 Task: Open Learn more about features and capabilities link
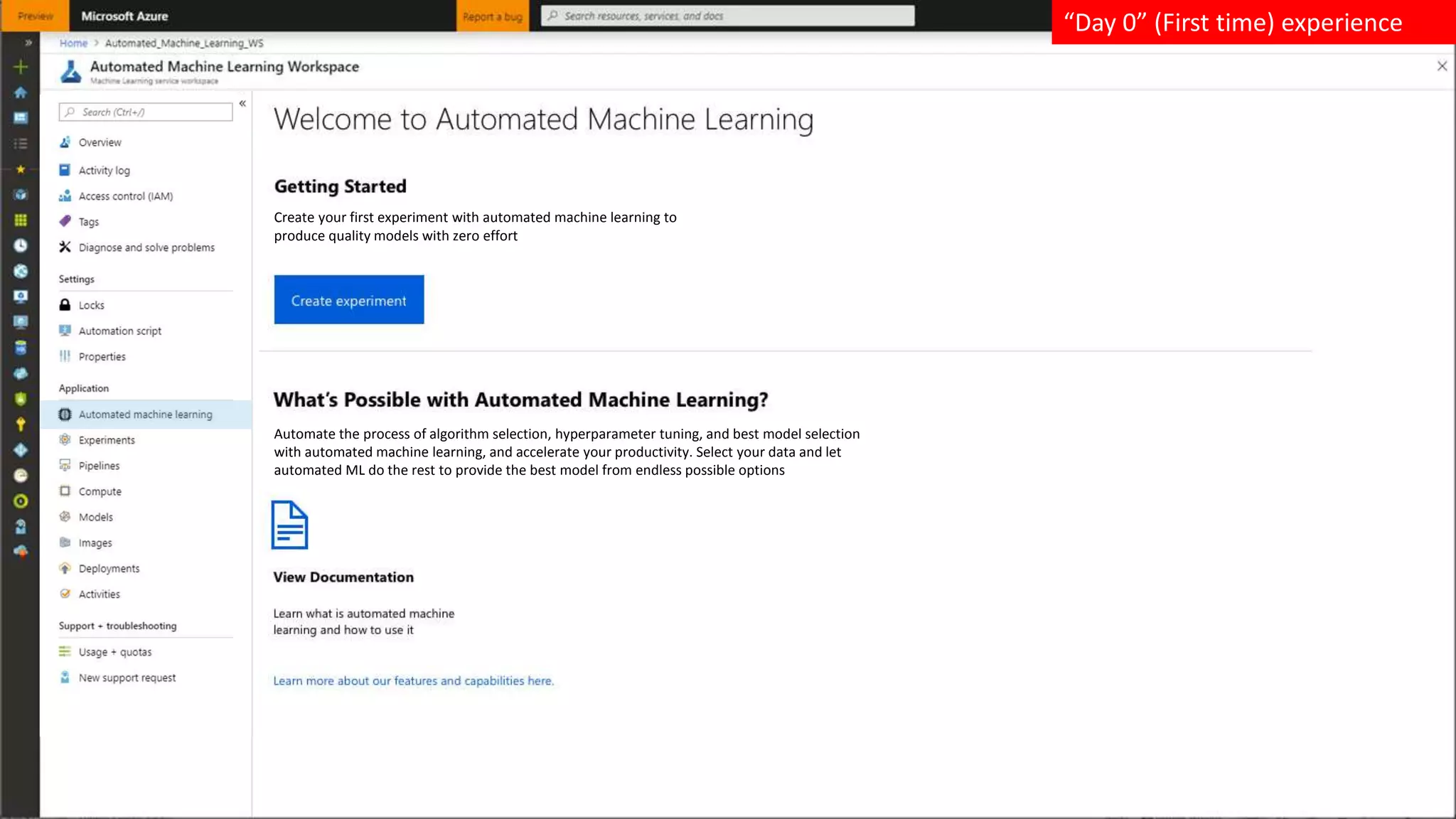[x=413, y=680]
